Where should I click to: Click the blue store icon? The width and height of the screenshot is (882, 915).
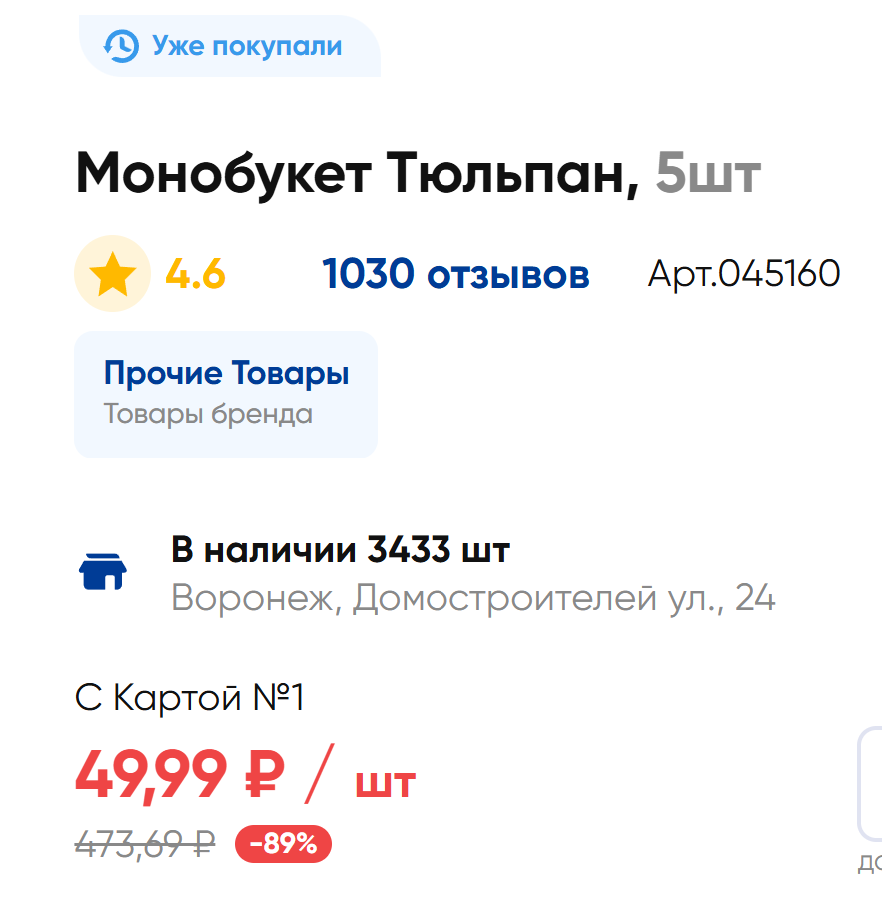click(102, 571)
